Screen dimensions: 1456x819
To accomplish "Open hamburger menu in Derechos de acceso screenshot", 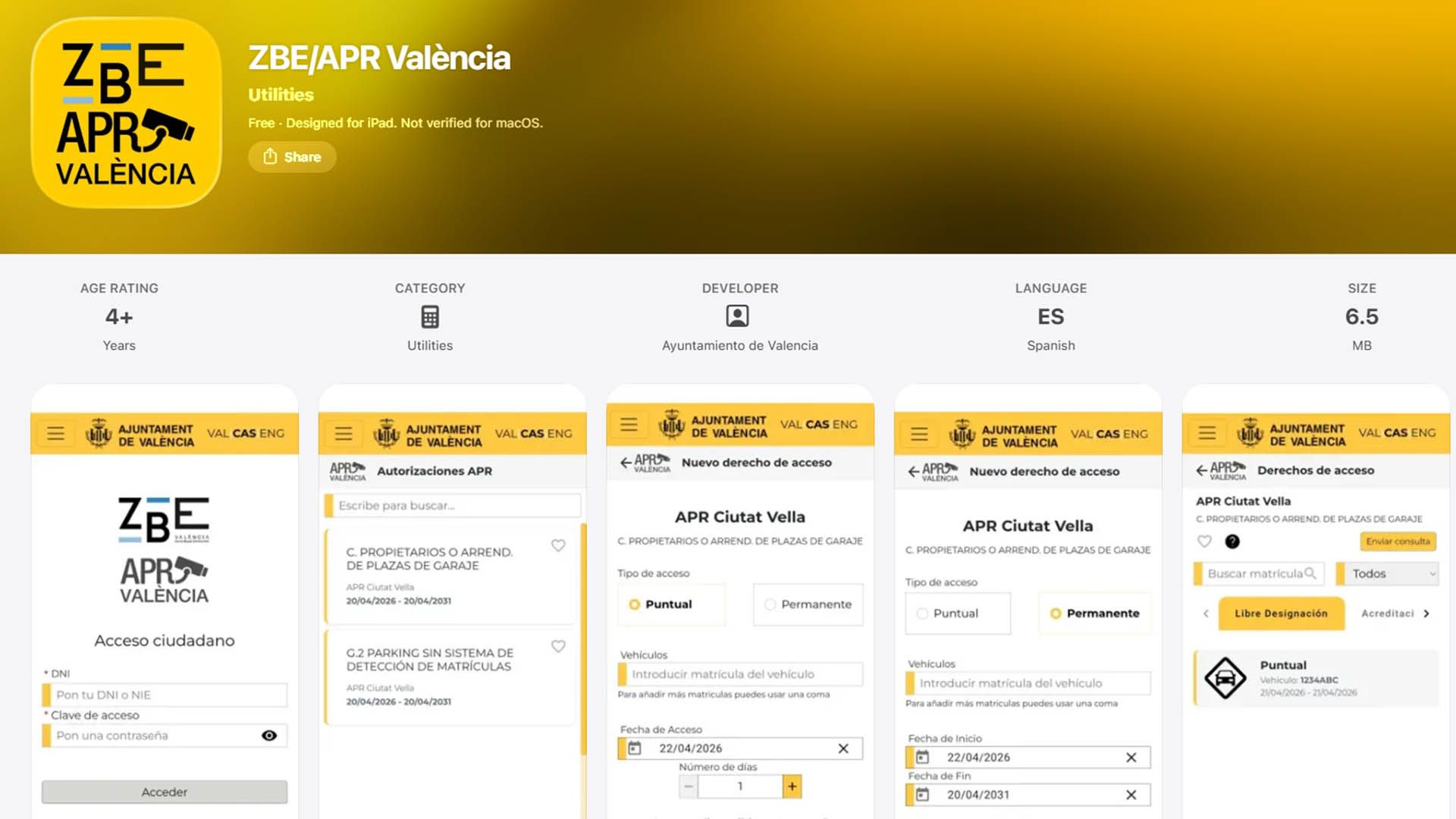I will 1207,433.
